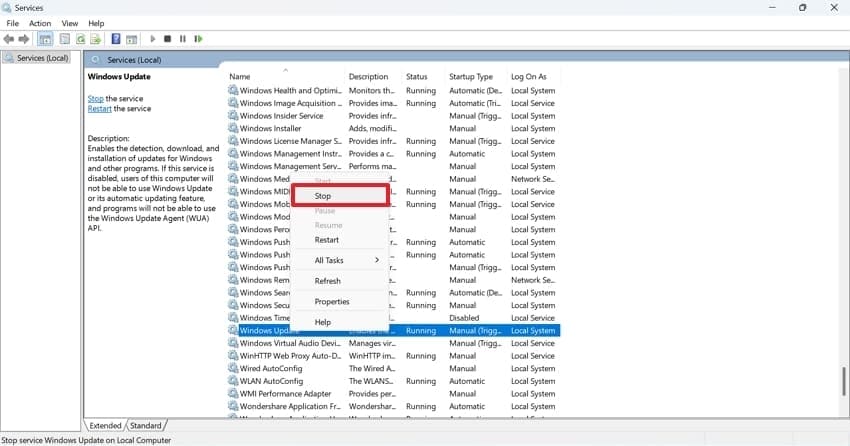Sort by the Name column header

click(285, 76)
